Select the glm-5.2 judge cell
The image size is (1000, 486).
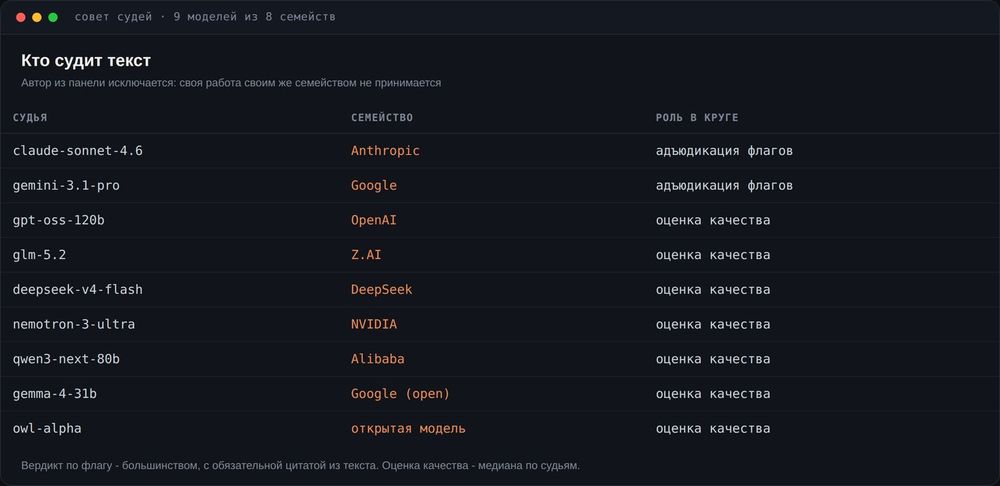(x=40, y=255)
